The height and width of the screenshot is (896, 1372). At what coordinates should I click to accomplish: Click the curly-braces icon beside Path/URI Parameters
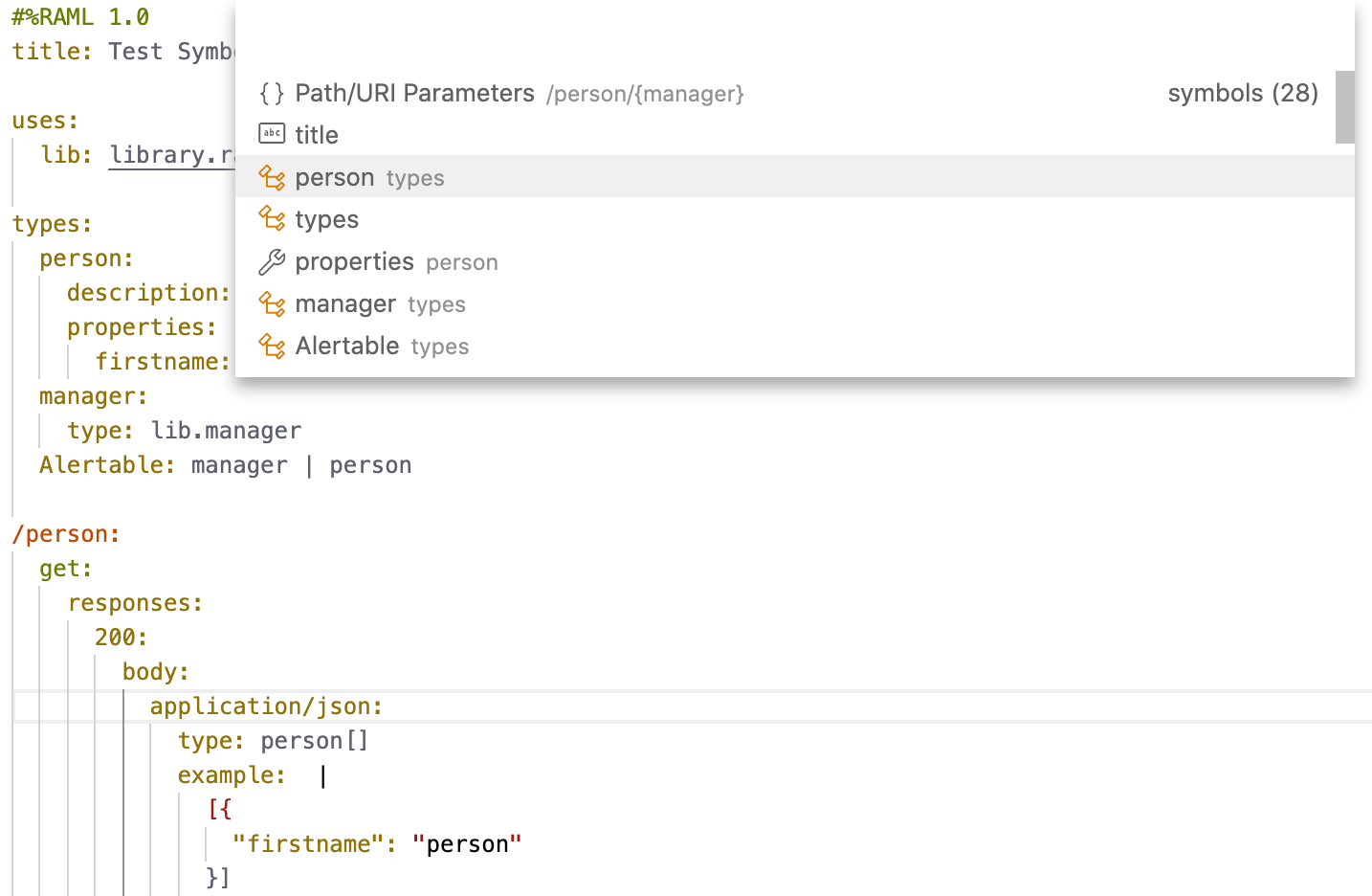(x=271, y=93)
